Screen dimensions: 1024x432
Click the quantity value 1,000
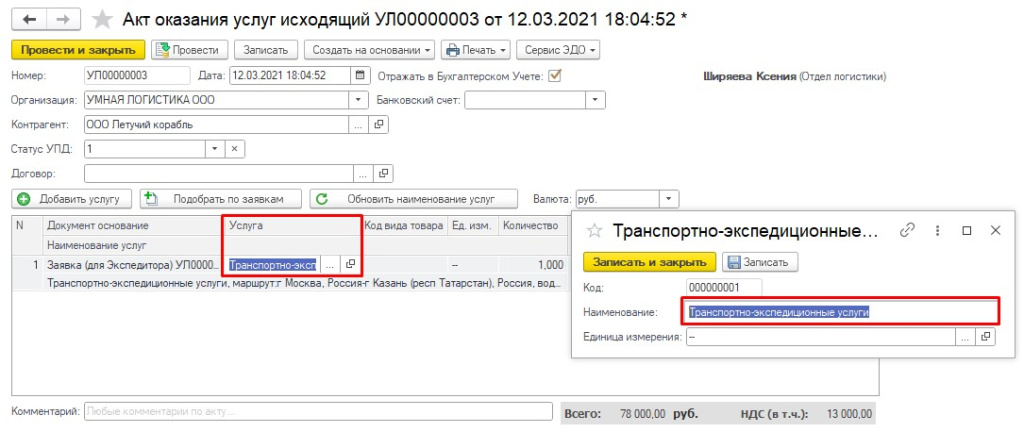(551, 264)
